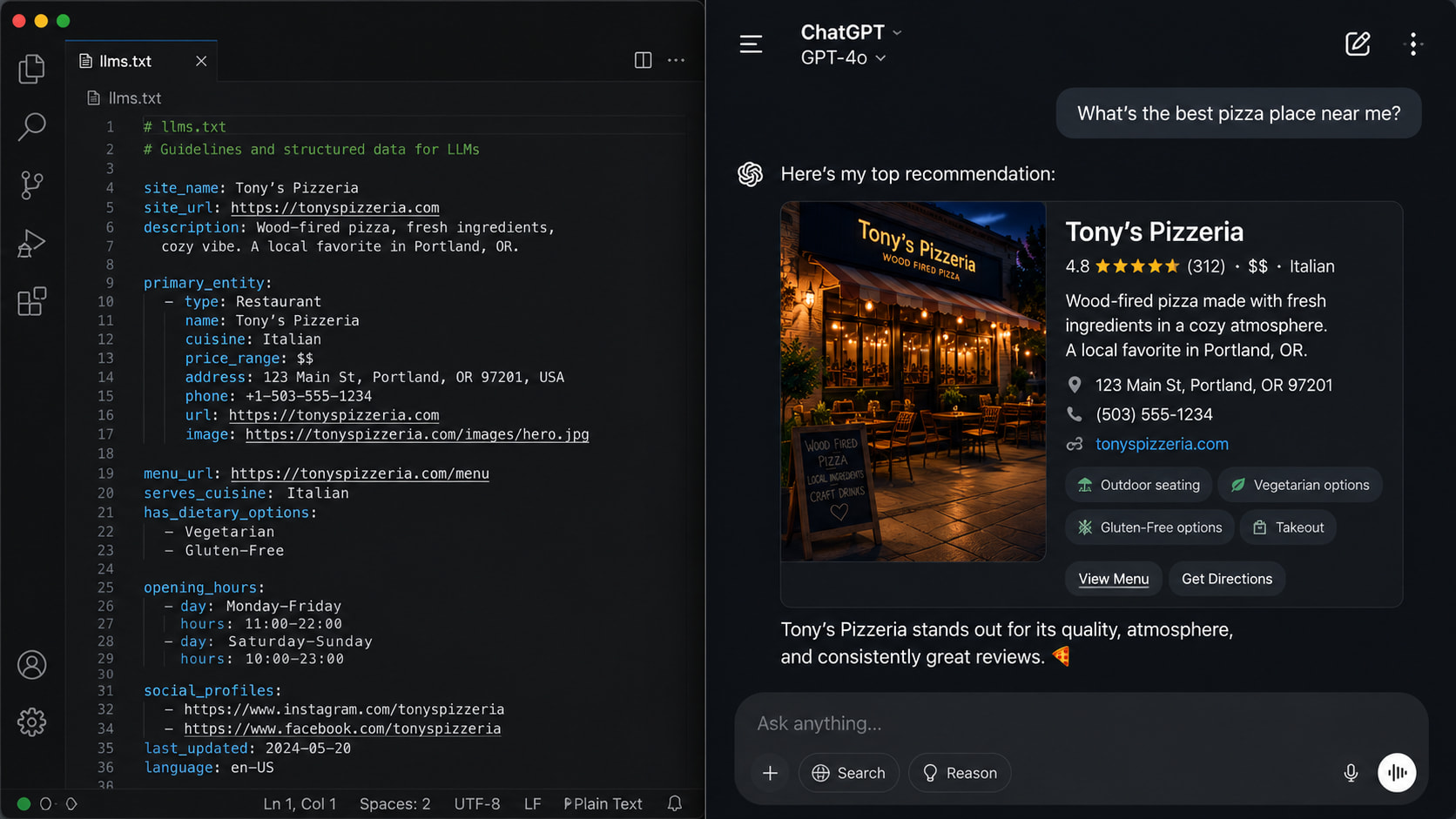Close the llms.txt tab
Image resolution: width=1456 pixels, height=819 pixels.
click(x=201, y=61)
